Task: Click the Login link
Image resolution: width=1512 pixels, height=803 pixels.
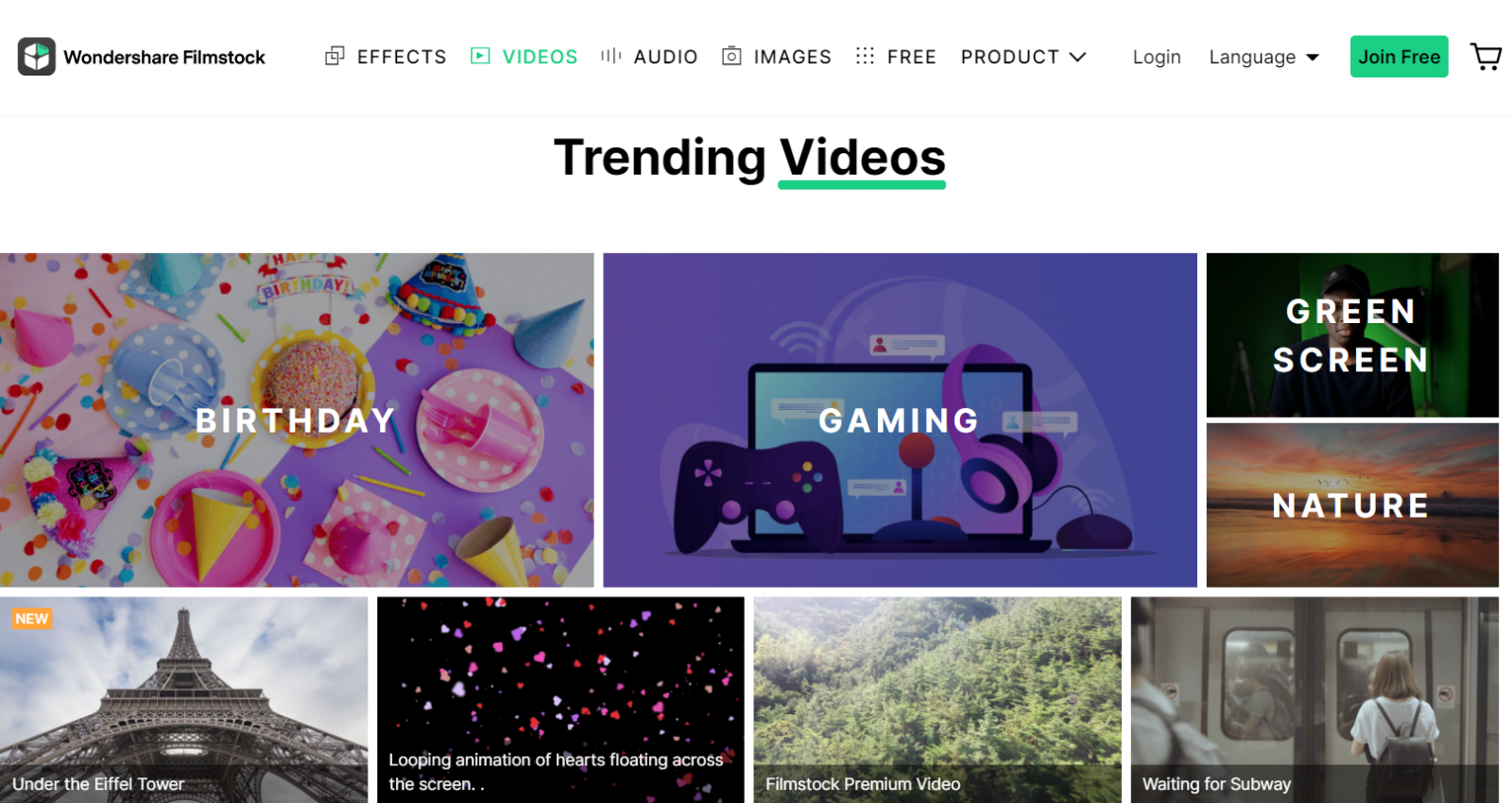Action: click(1157, 57)
